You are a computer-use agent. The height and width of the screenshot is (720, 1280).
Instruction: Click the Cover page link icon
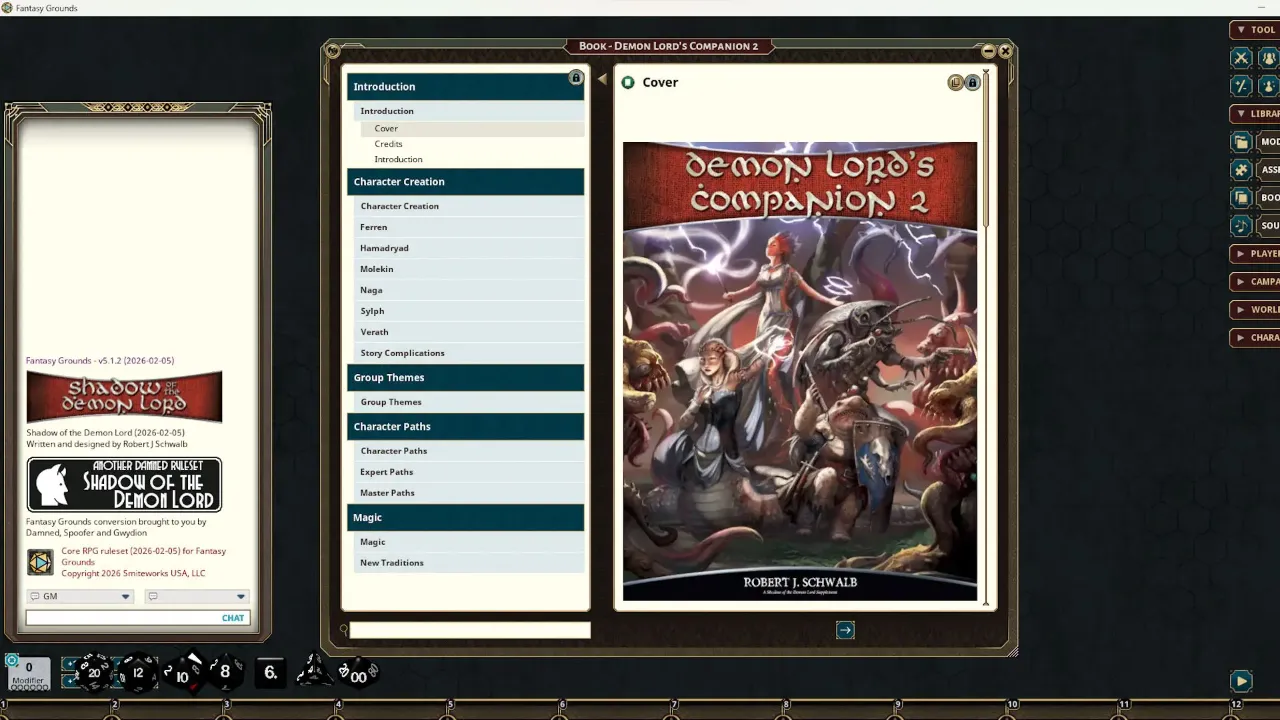point(628,82)
